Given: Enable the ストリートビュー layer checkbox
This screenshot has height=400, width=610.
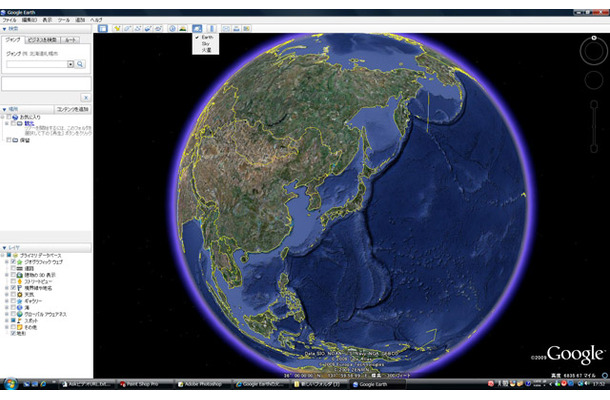Looking at the screenshot, I should click(x=13, y=281).
